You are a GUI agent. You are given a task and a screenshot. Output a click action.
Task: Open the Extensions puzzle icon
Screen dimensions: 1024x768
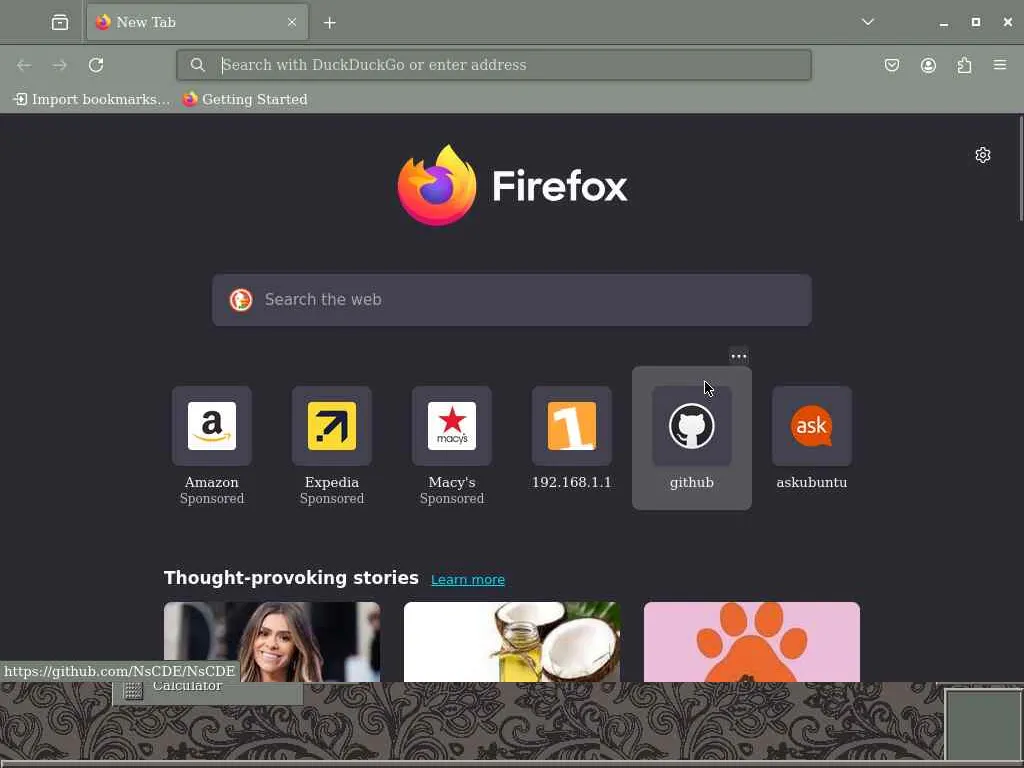tap(964, 65)
